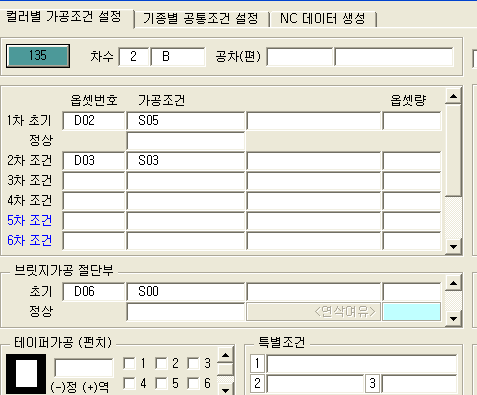Image resolution: width=477 pixels, height=395 pixels.
Task: Click 특별조건 field number 3
Action: point(419,383)
